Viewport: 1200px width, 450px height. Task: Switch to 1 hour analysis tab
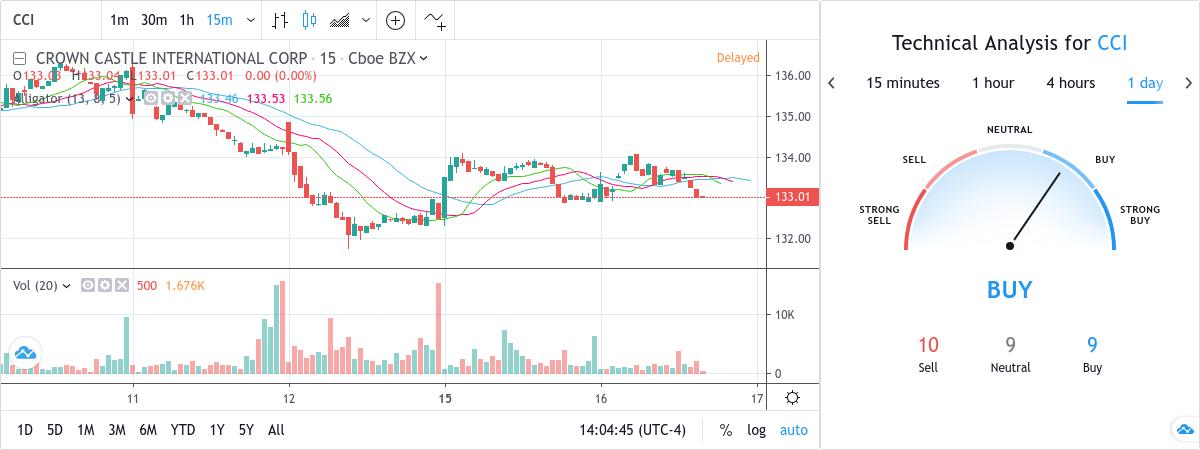(x=993, y=83)
